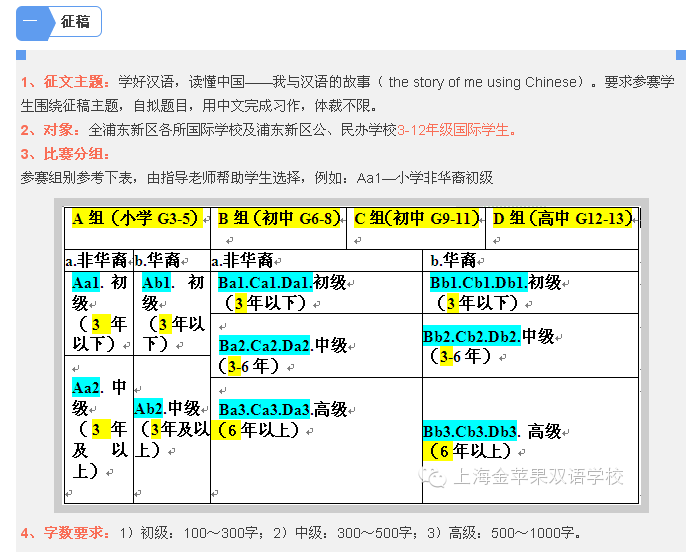This screenshot has height=552, width=693.
Task: Click the blue "一" section number badge
Action: coord(33,21)
